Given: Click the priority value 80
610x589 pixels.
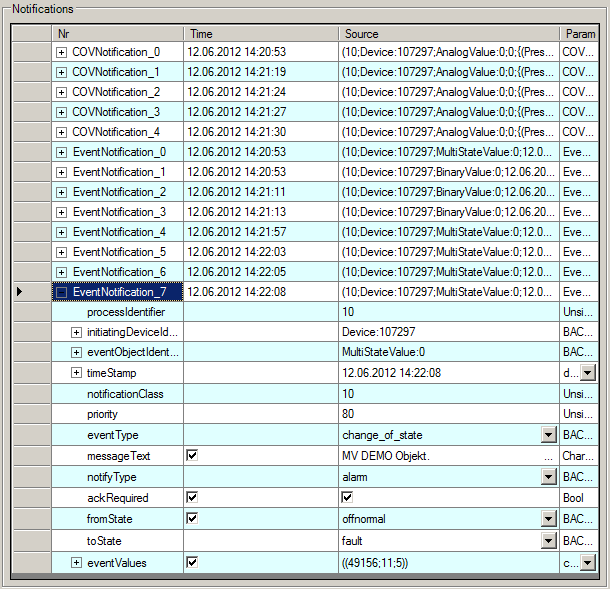Looking at the screenshot, I should (x=449, y=414).
